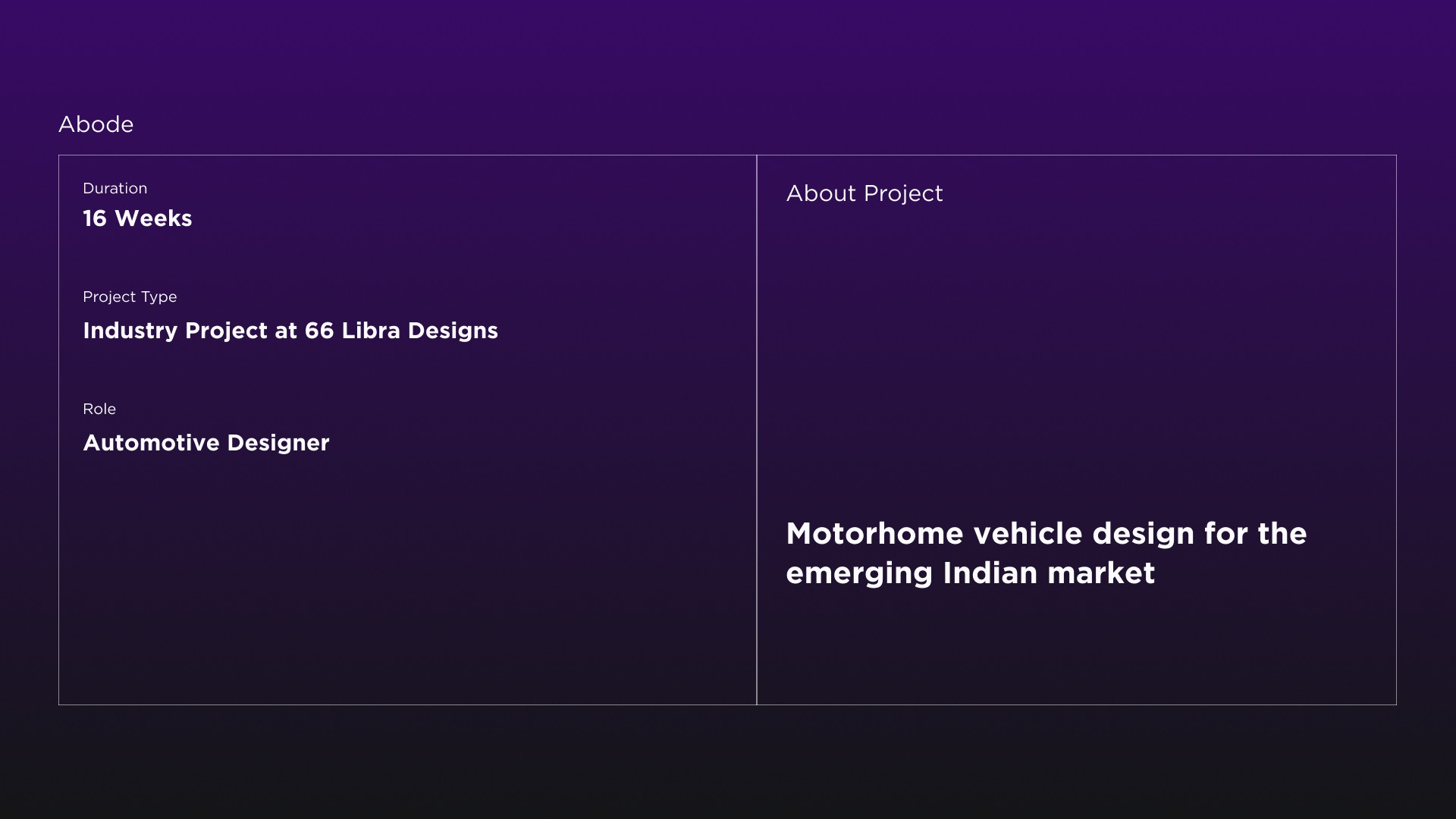Click the Abode project title
The height and width of the screenshot is (819, 1456).
(x=96, y=124)
